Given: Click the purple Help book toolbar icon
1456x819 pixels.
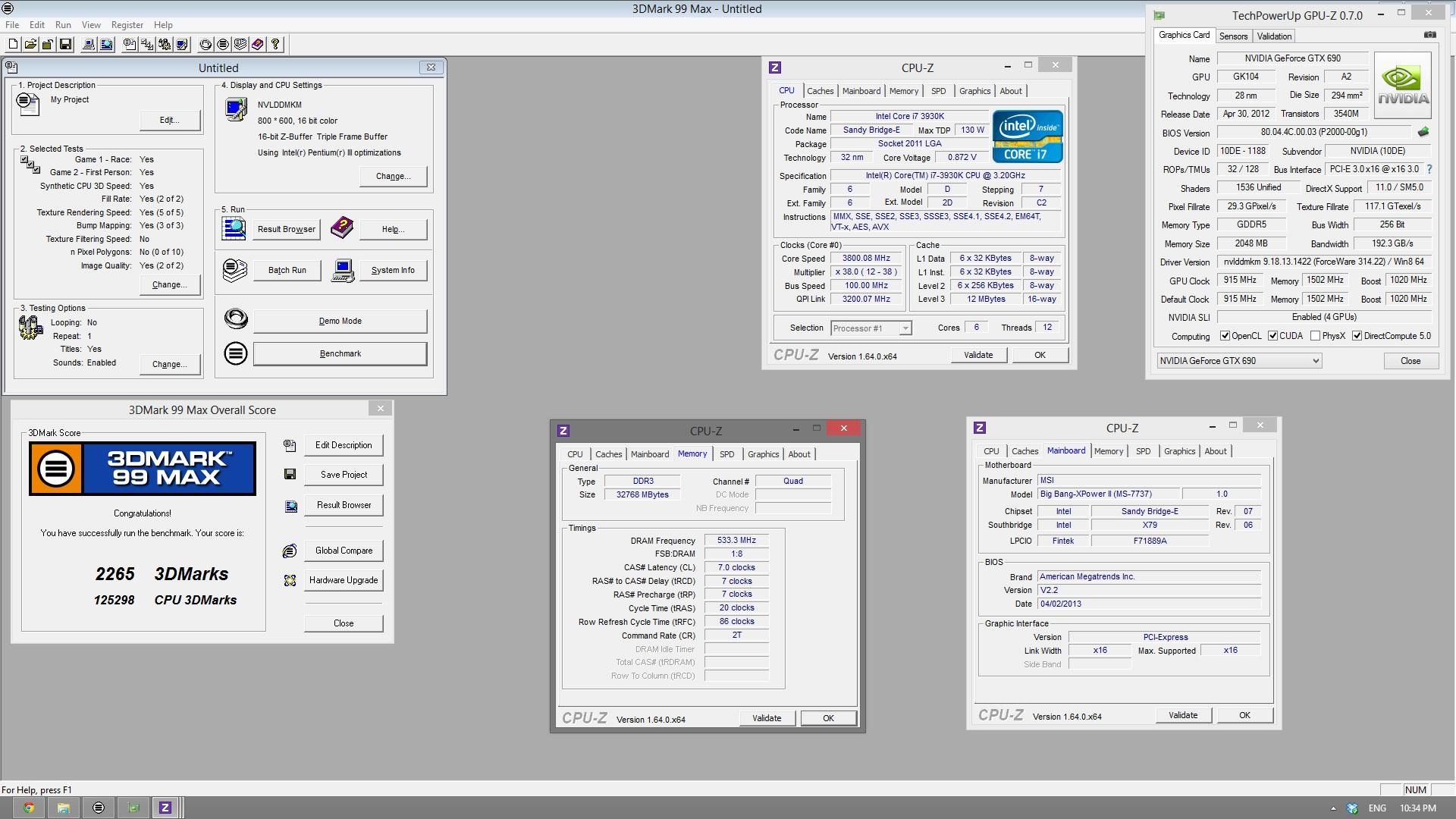Looking at the screenshot, I should (258, 44).
